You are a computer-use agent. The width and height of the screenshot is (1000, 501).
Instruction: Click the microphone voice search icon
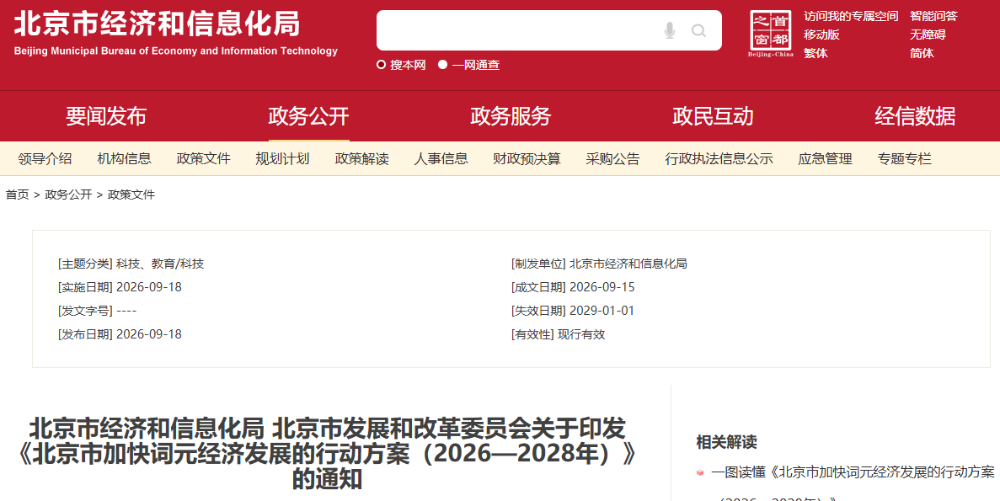click(670, 31)
